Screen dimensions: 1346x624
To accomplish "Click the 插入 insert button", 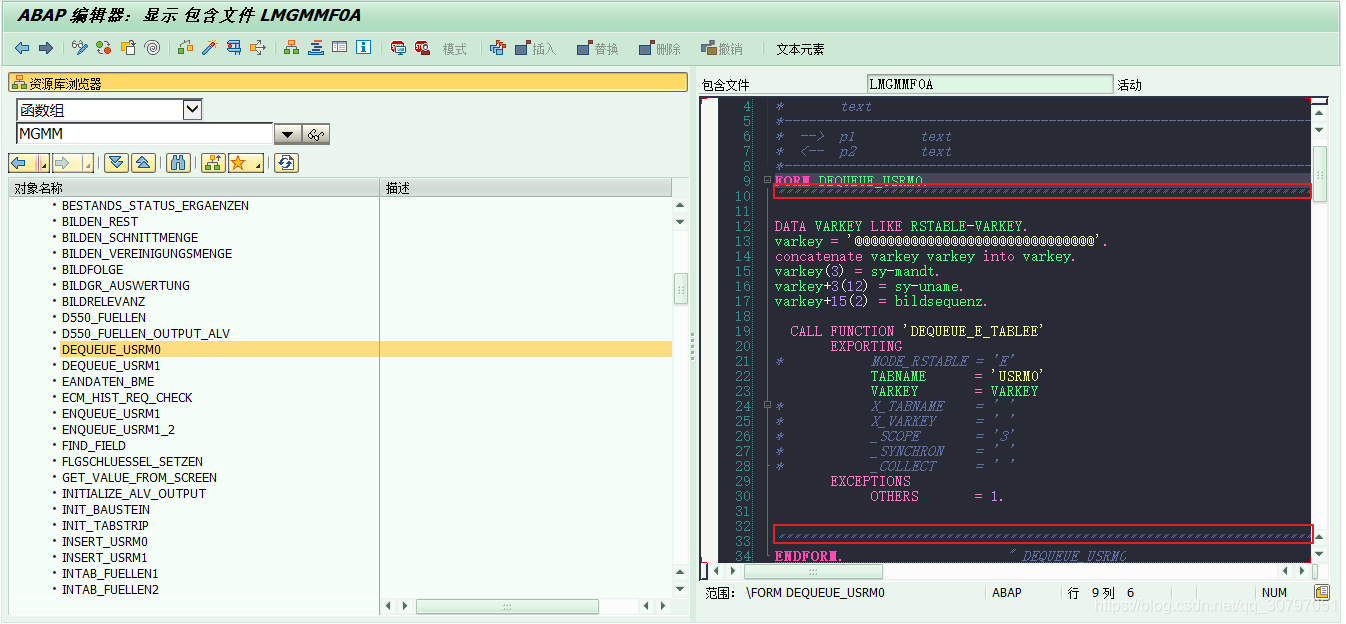I will (535, 49).
